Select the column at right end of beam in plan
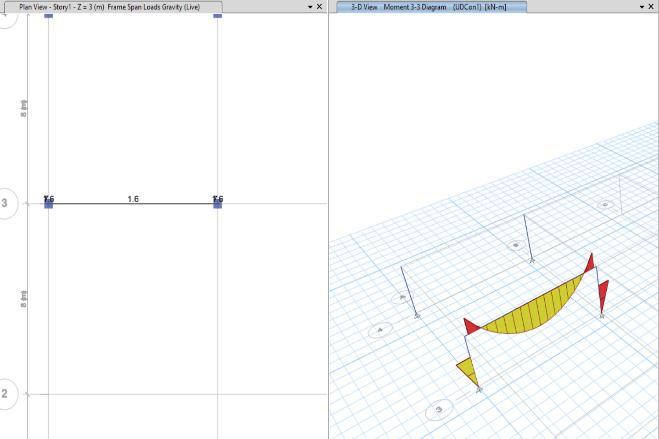The width and height of the screenshot is (659, 439). tap(218, 204)
